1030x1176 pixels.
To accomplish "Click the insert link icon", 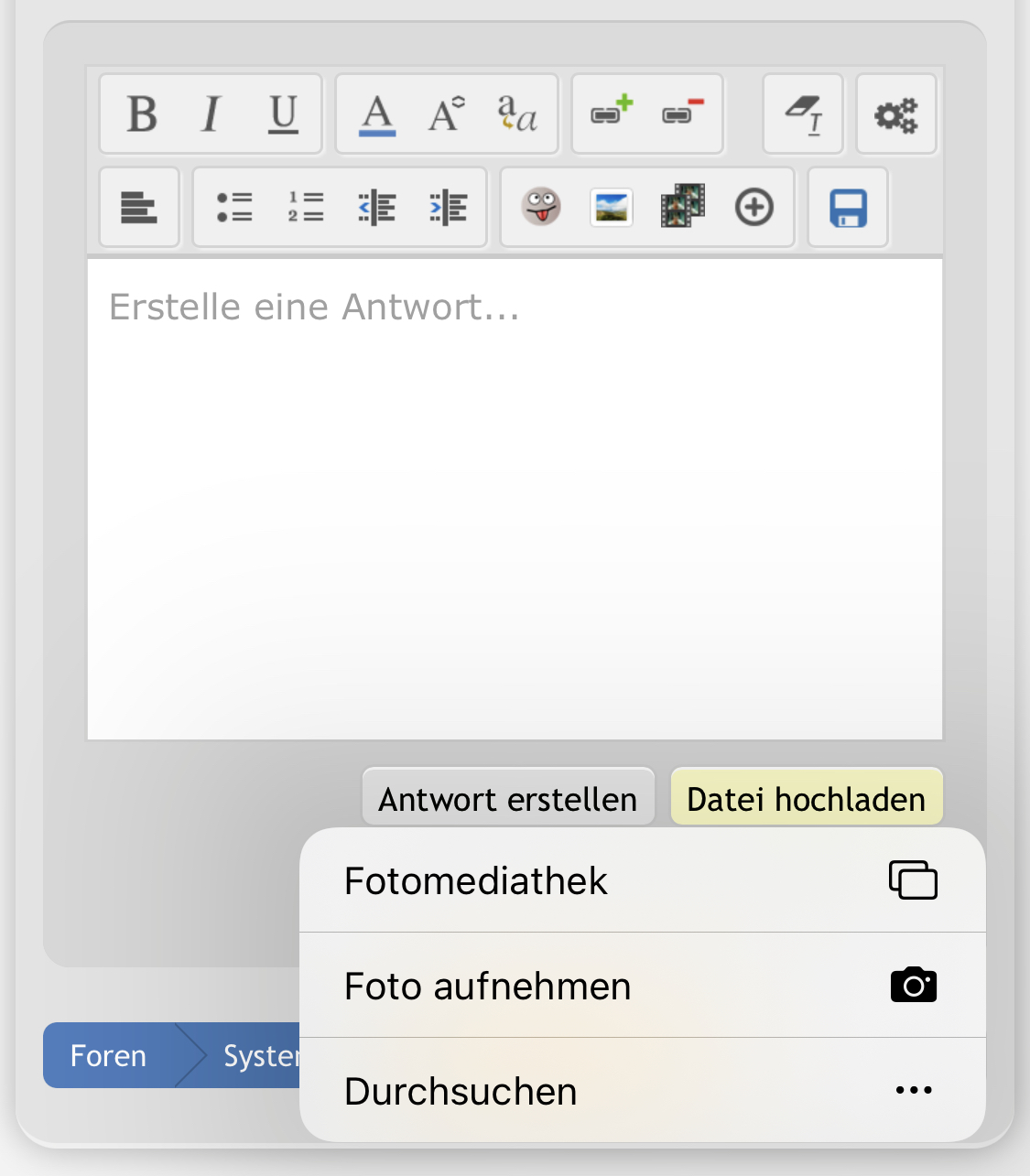I will point(612,112).
